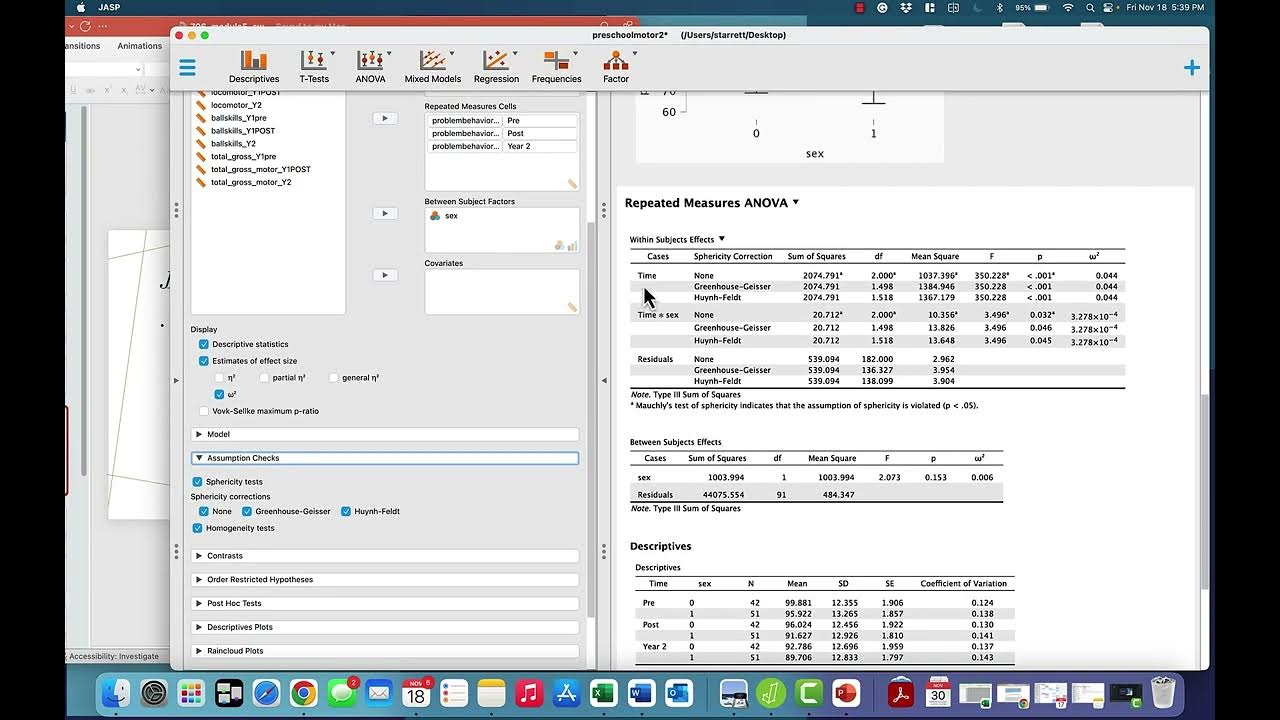Image resolution: width=1280 pixels, height=720 pixels.
Task: Select scale icon of total_gross_Y1pre variable
Action: [201, 157]
